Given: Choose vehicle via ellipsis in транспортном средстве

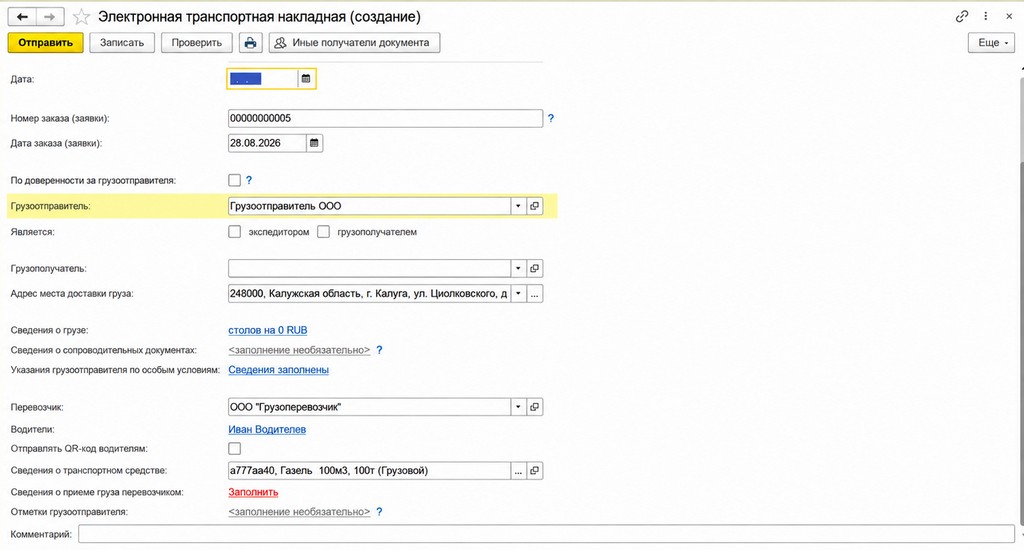Looking at the screenshot, I should coord(518,471).
